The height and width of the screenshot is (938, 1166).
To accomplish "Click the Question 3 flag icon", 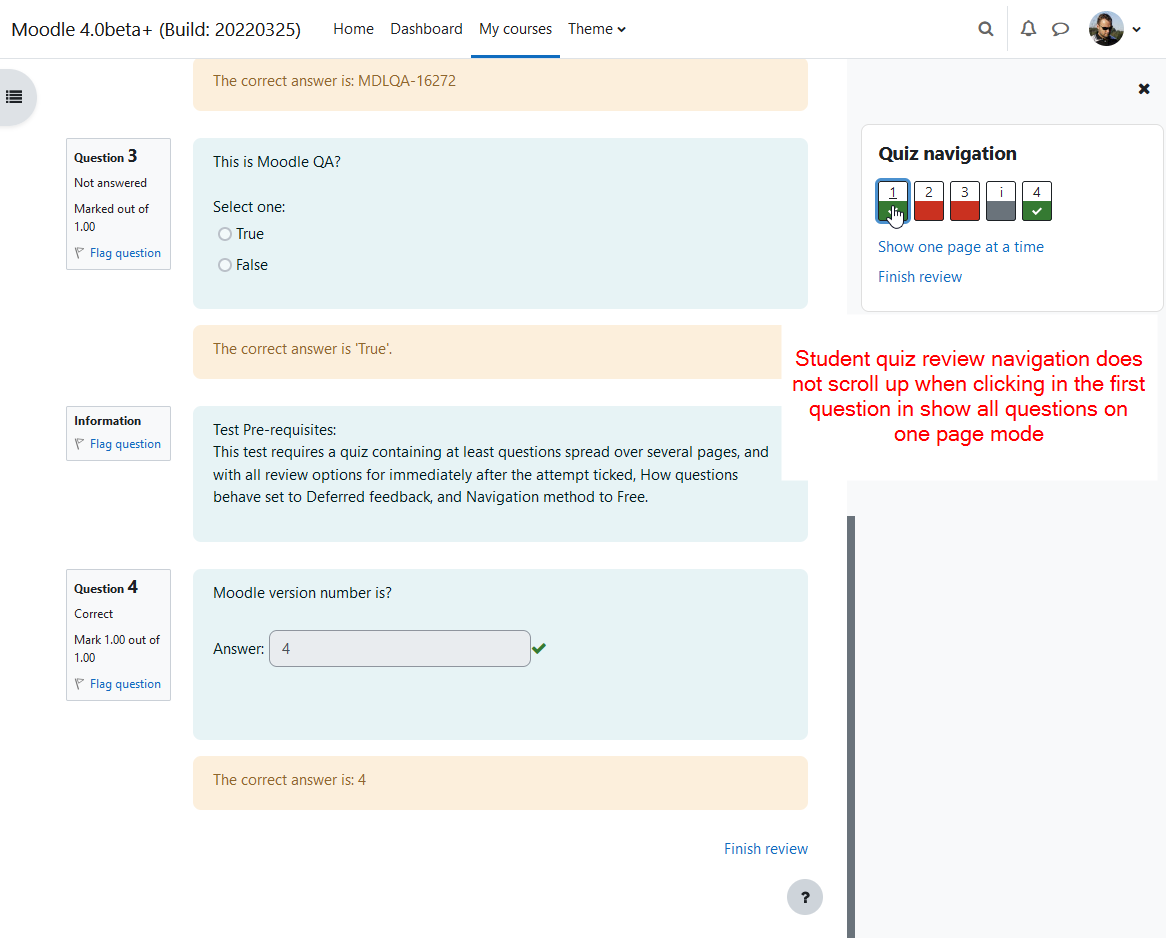I will tap(80, 253).
